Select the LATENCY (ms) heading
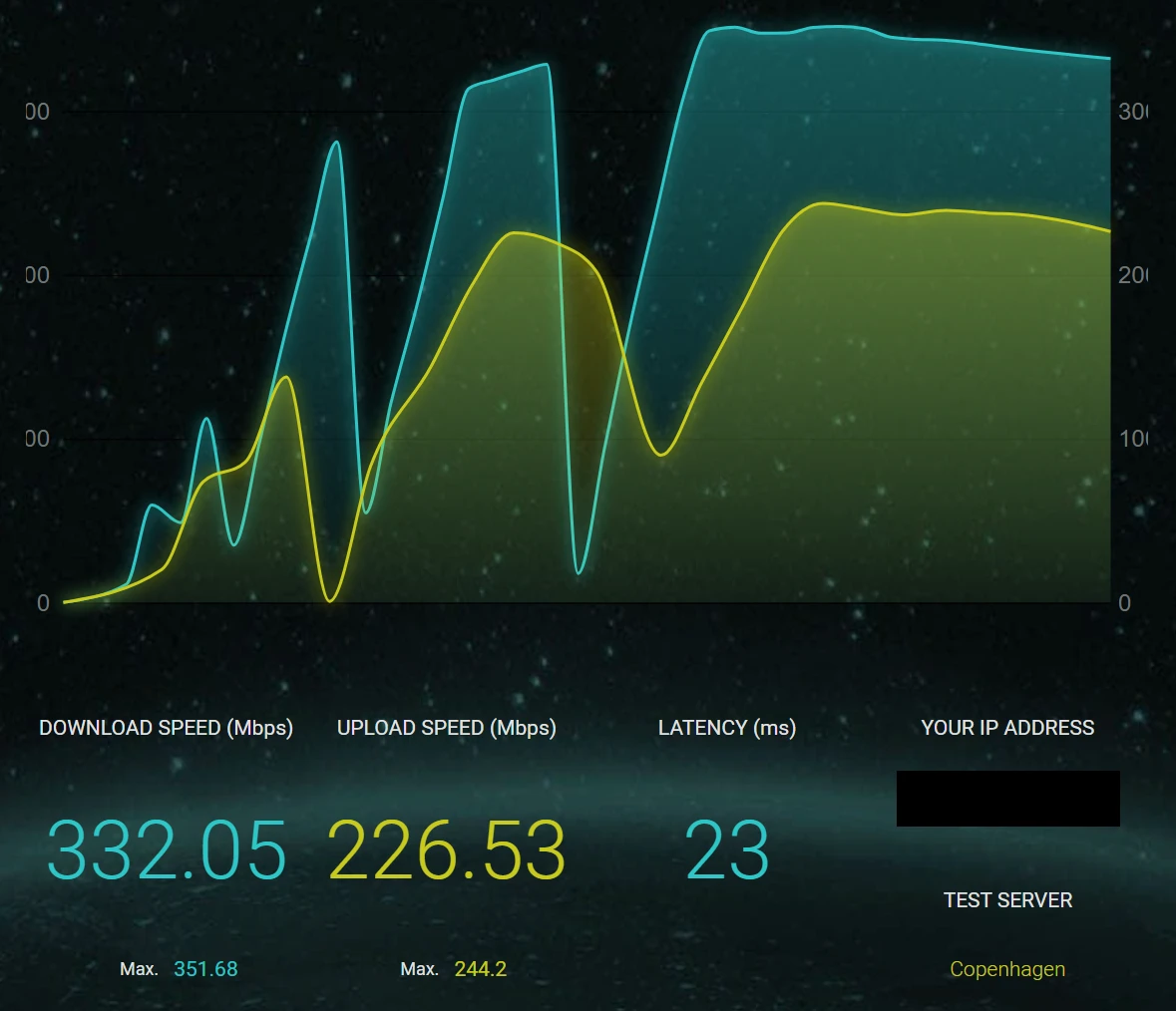 tap(727, 728)
